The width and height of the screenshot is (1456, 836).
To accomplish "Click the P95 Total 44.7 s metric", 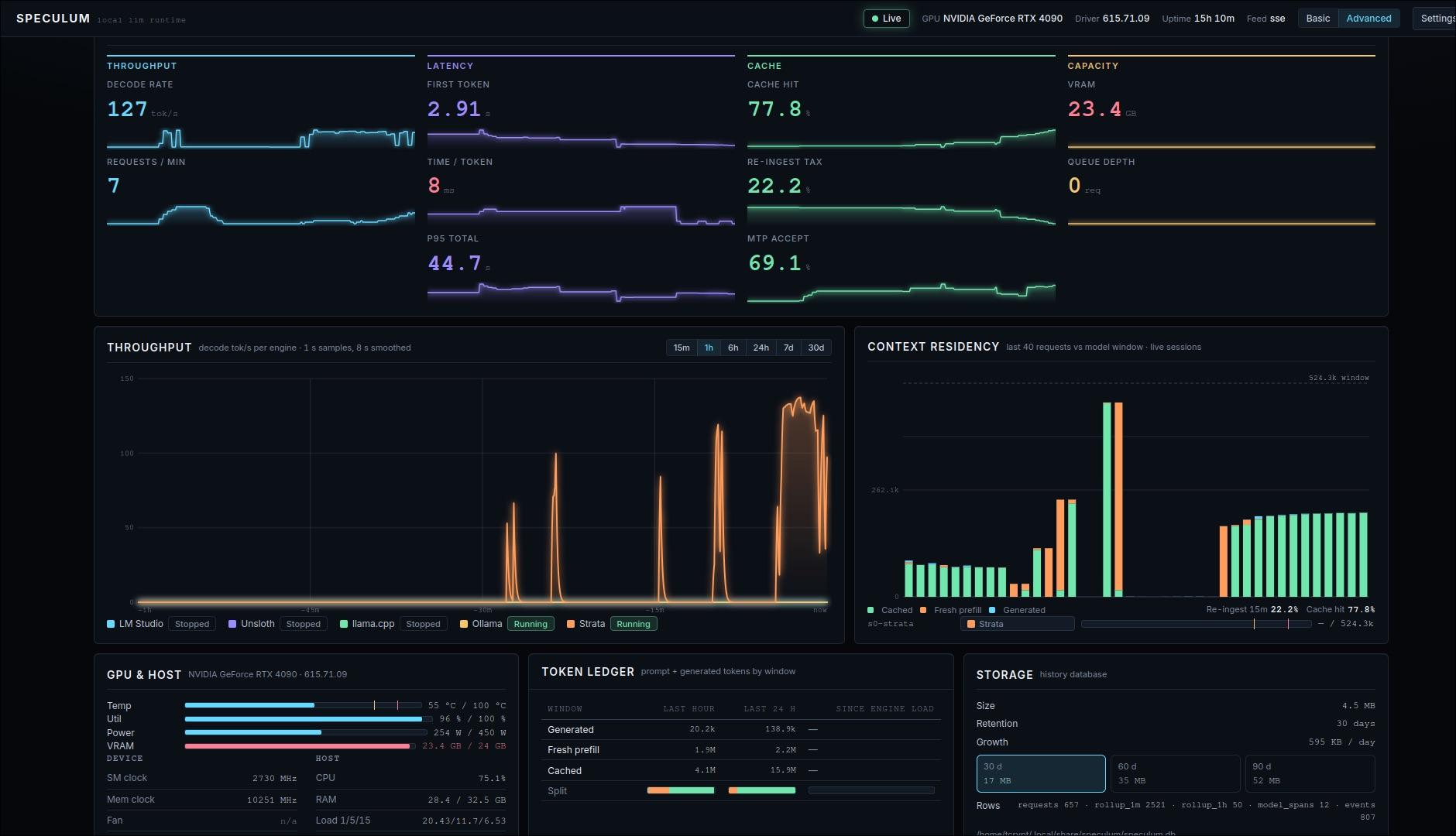I will (x=581, y=268).
